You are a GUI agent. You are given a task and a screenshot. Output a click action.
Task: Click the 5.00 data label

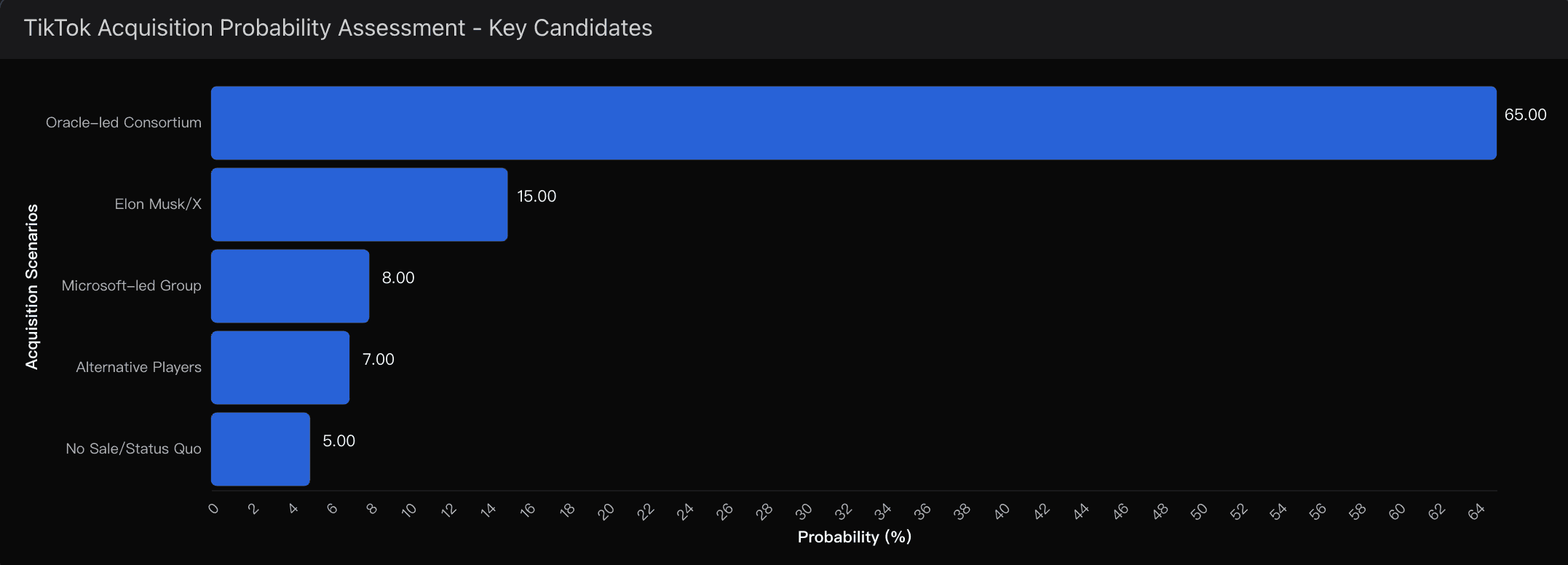tap(339, 441)
